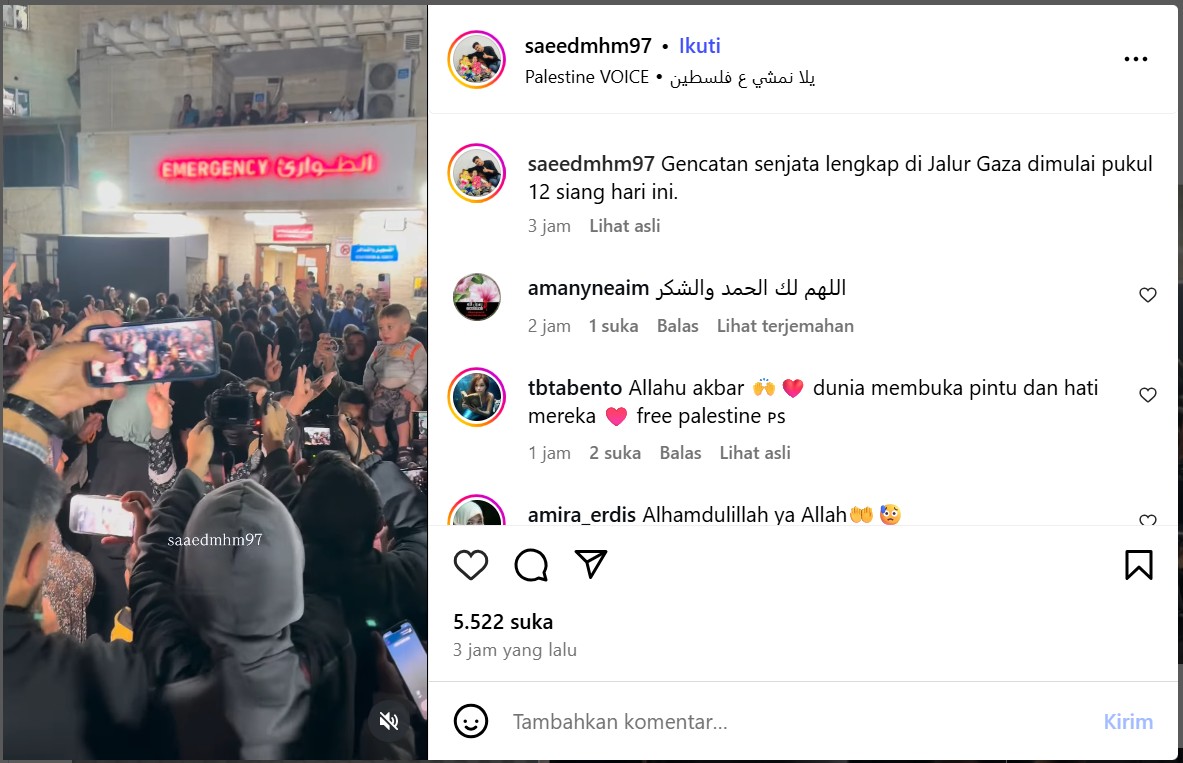Open tbtabento's profile avatar

pyautogui.click(x=476, y=397)
